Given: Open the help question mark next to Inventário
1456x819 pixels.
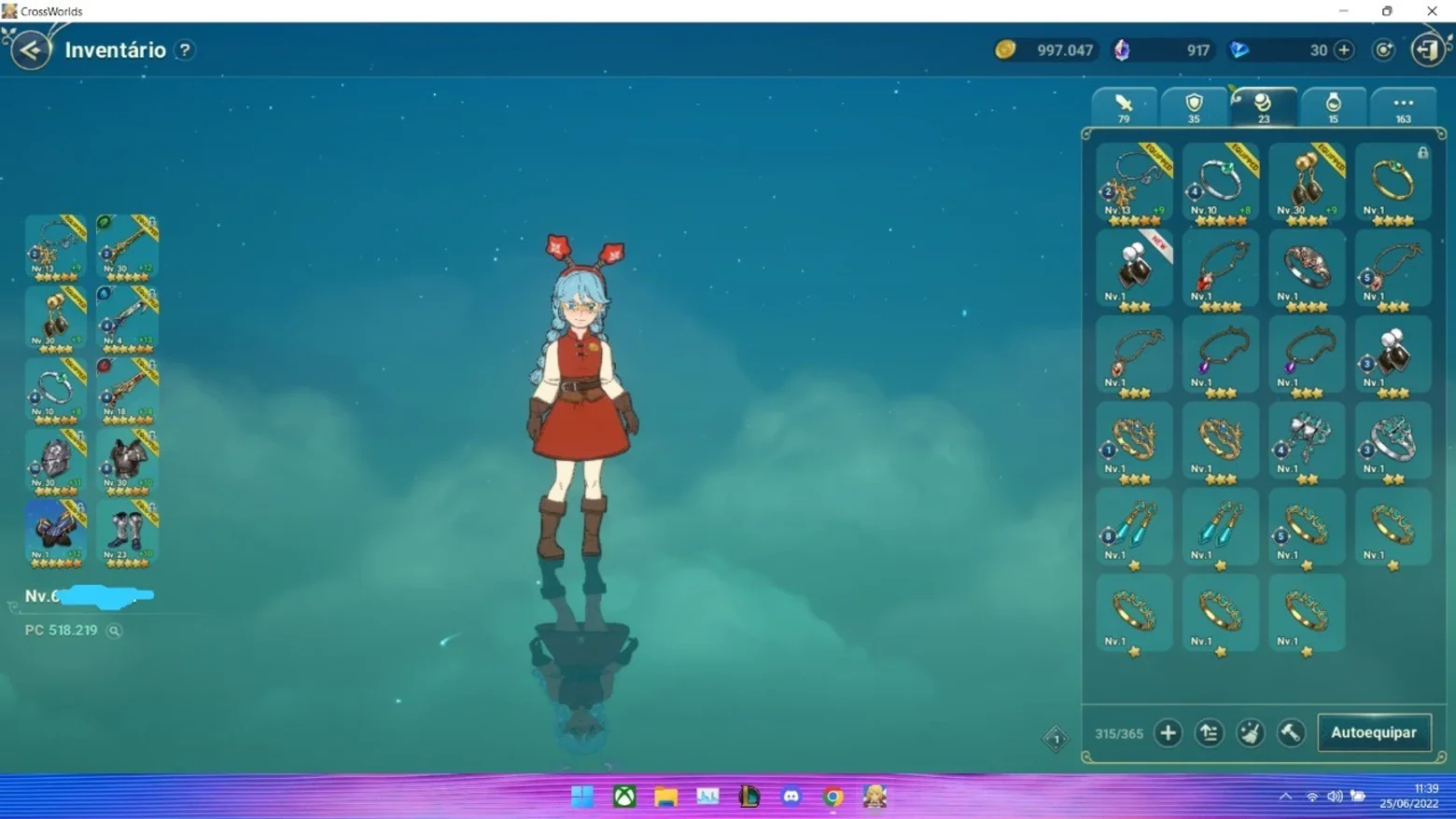Looking at the screenshot, I should [x=185, y=50].
